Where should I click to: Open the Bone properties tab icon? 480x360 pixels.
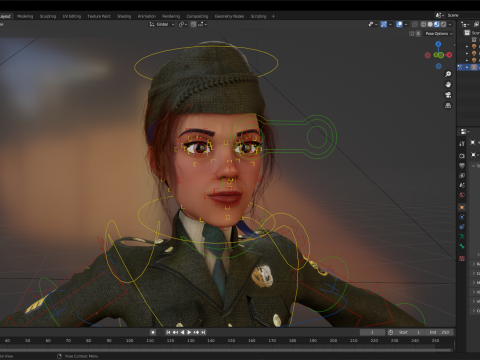tap(462, 246)
